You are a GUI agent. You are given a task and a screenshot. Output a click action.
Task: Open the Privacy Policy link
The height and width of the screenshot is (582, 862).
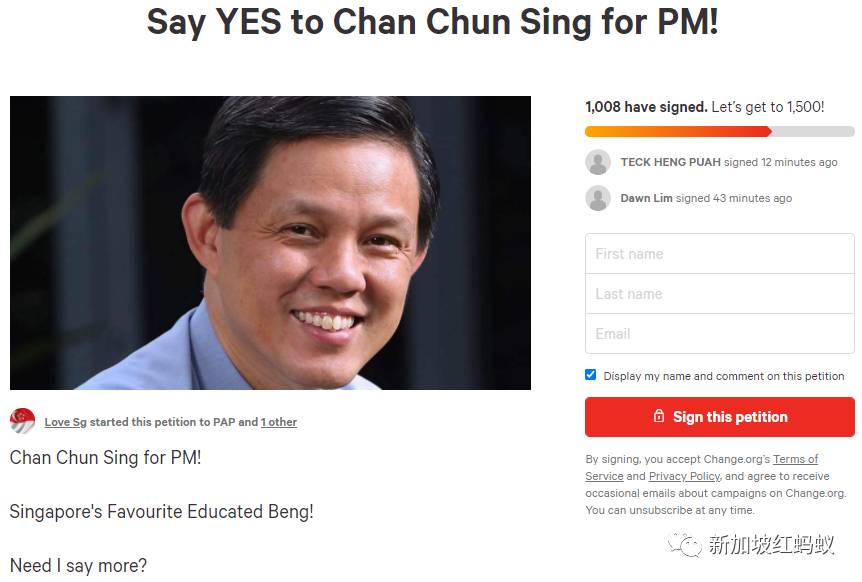pyautogui.click(x=685, y=476)
